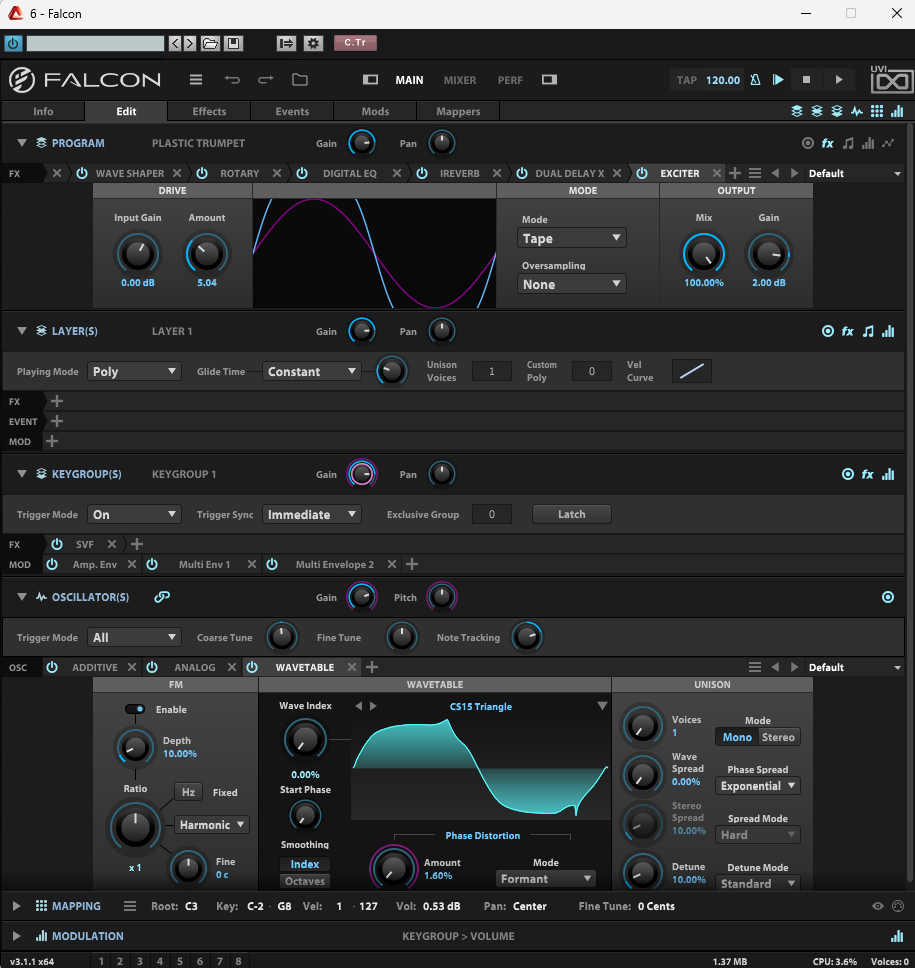Remove the ANALOG oscillator
The image size is (915, 968).
(232, 667)
